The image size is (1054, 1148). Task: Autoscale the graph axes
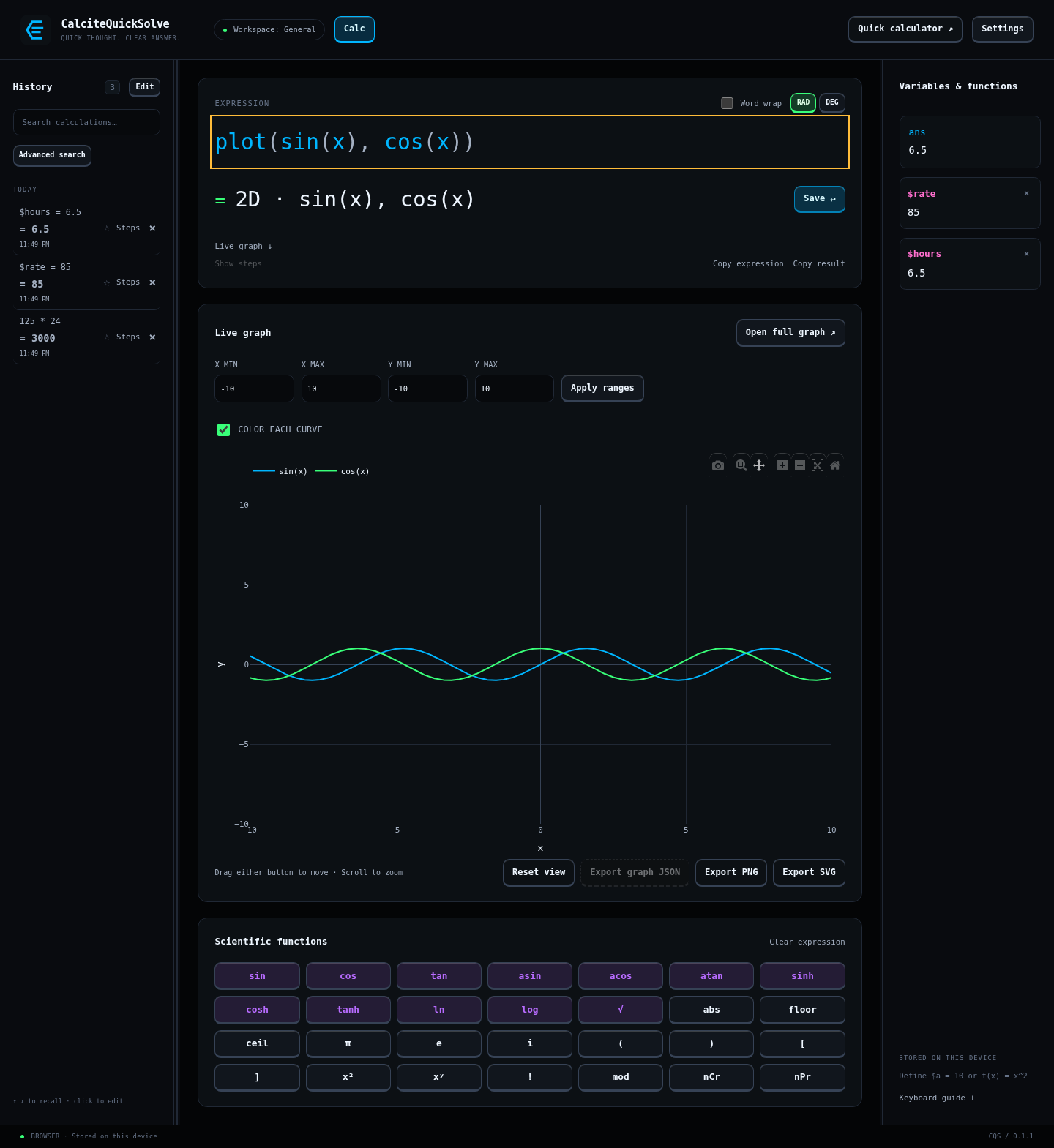pyautogui.click(x=818, y=465)
